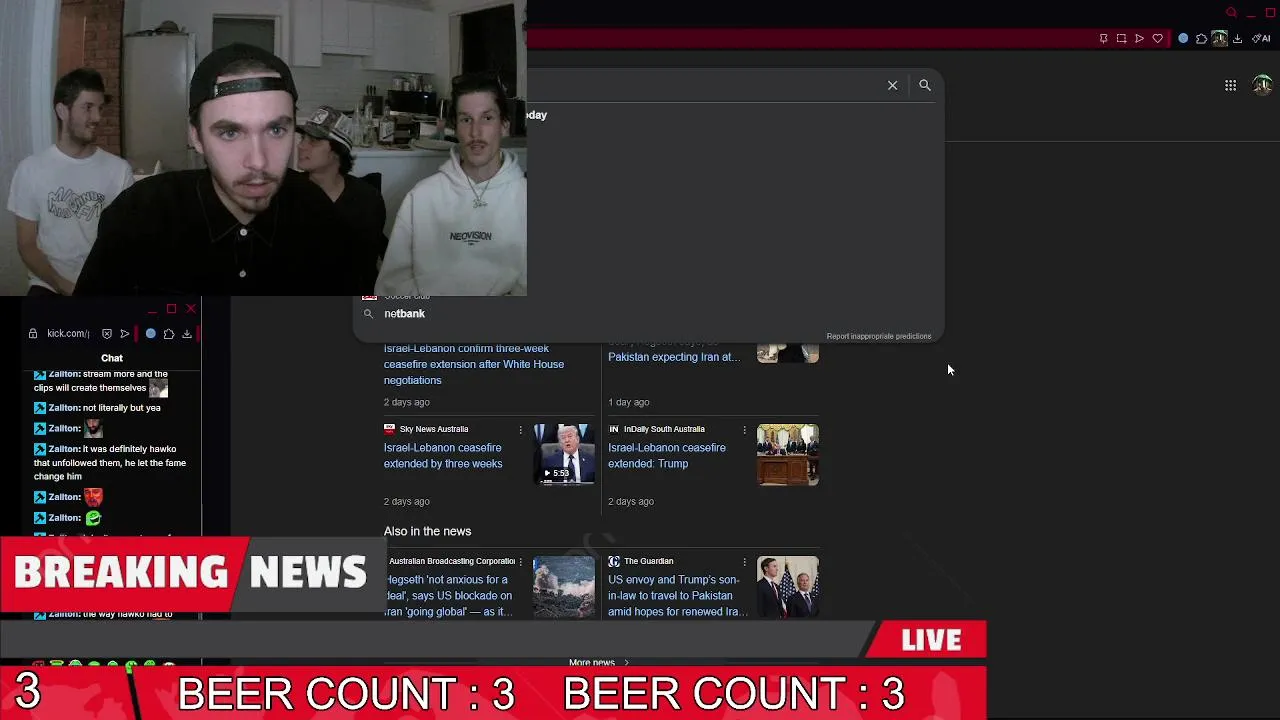Screen dimensions: 1280x720
Task: Open the extensions icon in the Kick window
Action: (x=169, y=334)
